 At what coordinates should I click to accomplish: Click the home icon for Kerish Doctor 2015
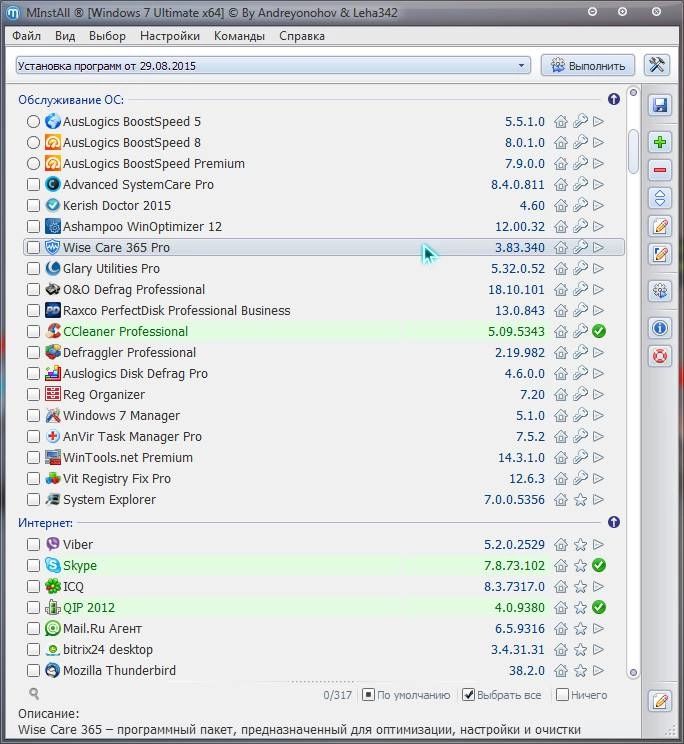pyautogui.click(x=561, y=205)
